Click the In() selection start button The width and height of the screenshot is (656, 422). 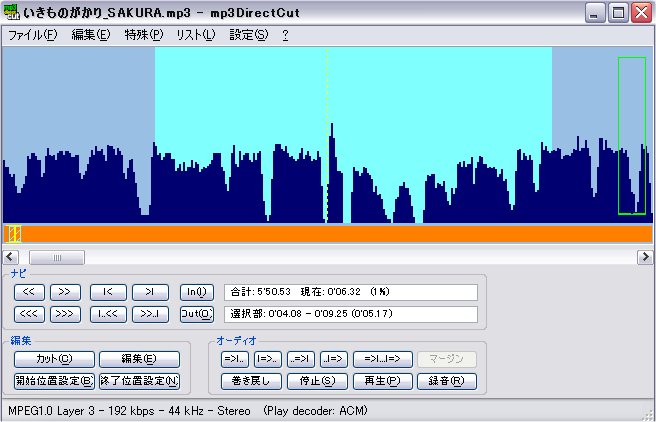pos(197,292)
